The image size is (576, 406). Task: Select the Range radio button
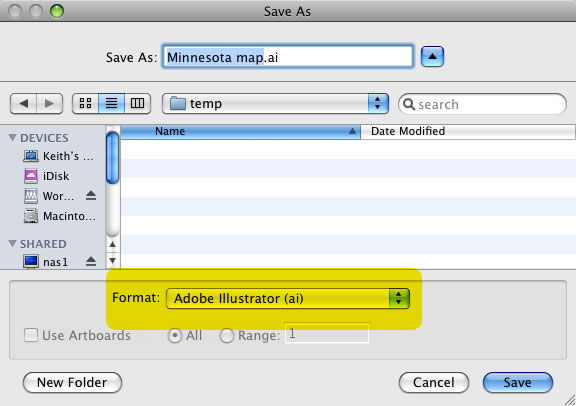click(227, 335)
